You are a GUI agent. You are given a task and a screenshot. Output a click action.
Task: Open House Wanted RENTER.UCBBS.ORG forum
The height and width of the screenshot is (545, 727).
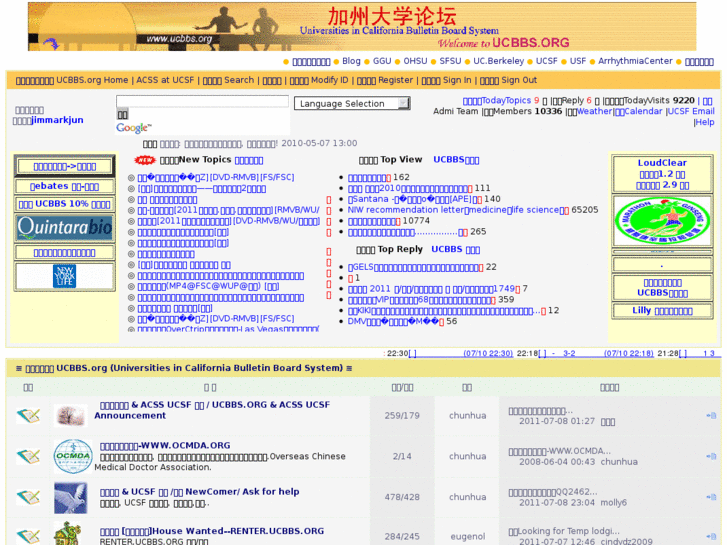pos(212,531)
